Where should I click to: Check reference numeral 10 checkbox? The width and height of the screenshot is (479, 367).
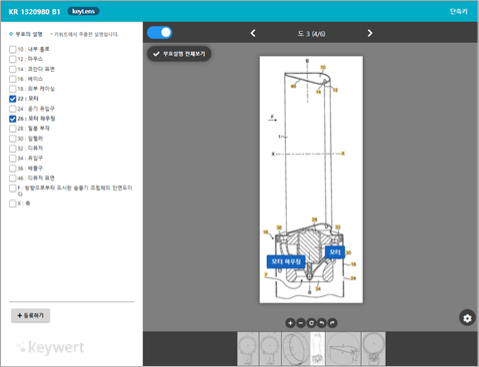(x=13, y=49)
